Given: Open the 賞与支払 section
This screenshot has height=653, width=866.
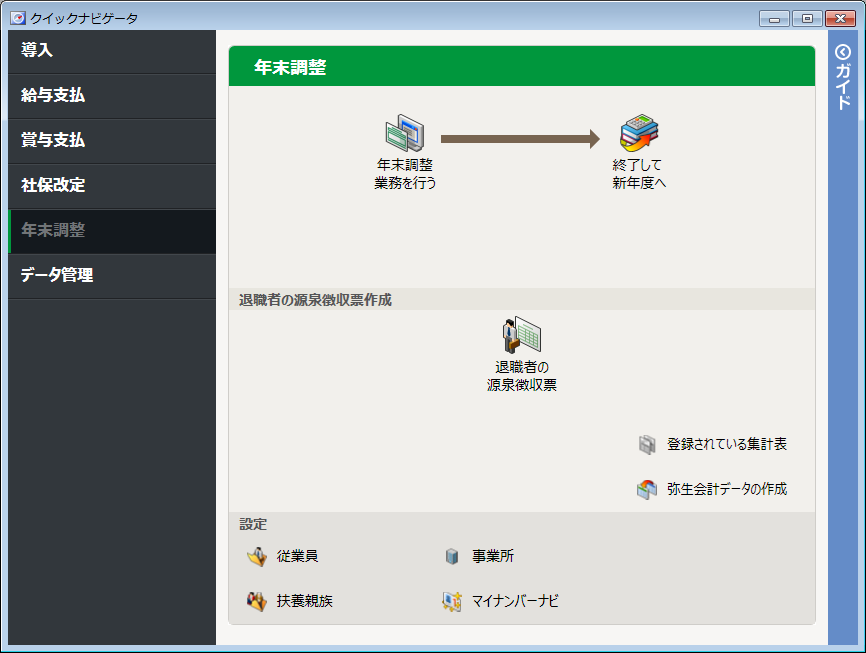Looking at the screenshot, I should click(x=112, y=140).
